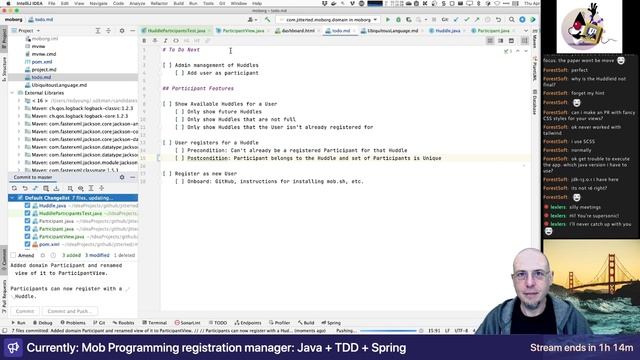Click the Commit button

pos(25,311)
